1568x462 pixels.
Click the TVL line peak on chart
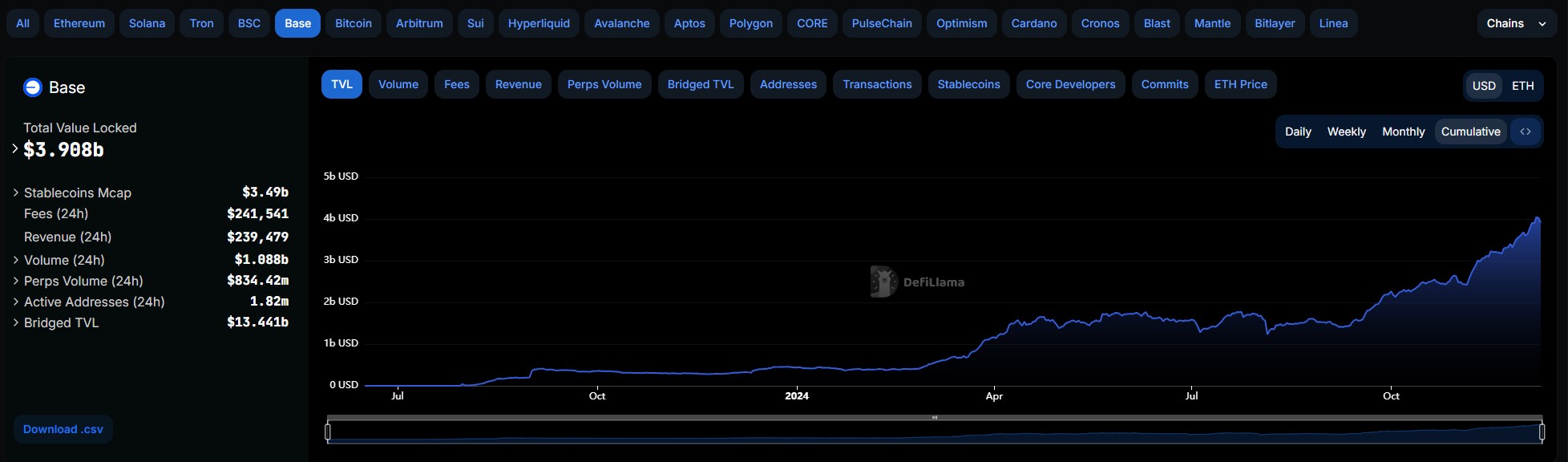pyautogui.click(x=1537, y=217)
